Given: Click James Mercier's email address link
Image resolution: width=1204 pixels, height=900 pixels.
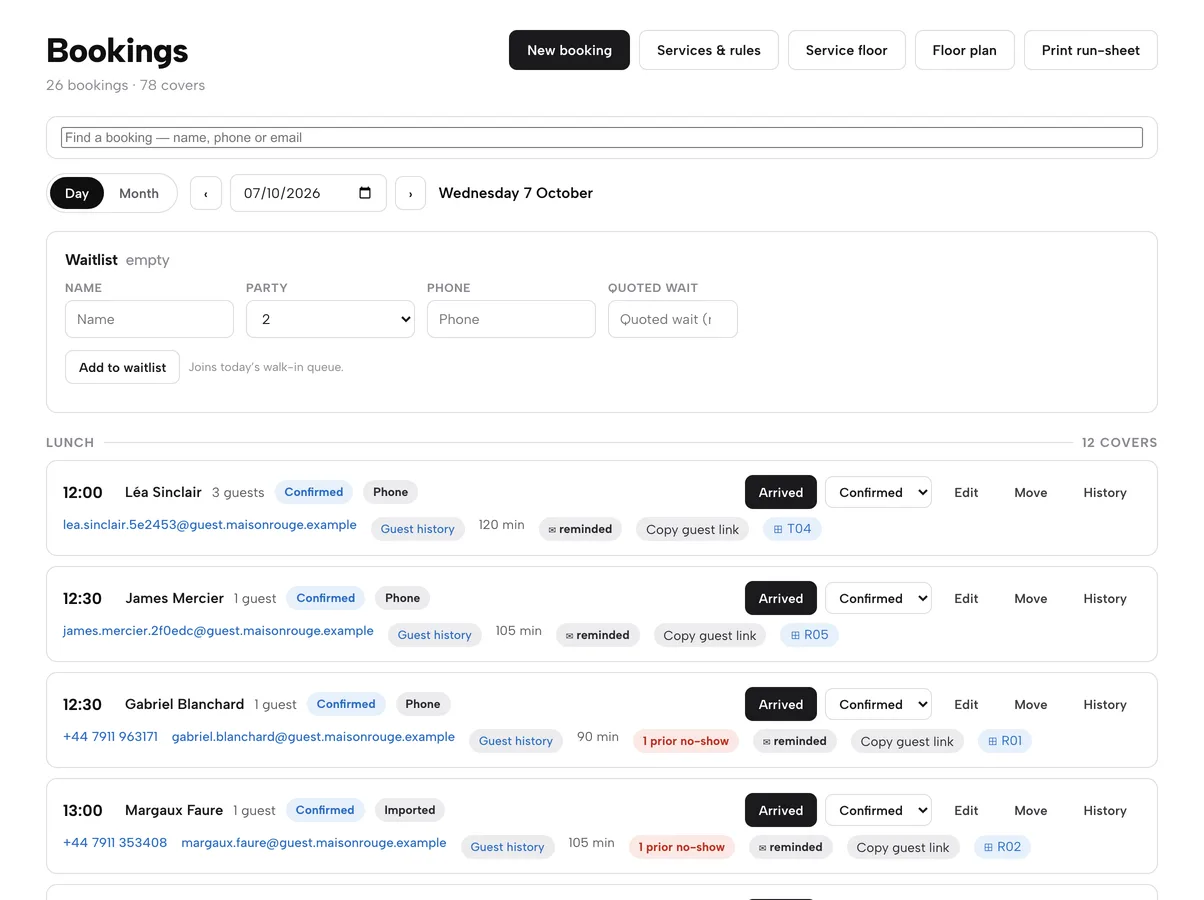Looking at the screenshot, I should click(218, 631).
